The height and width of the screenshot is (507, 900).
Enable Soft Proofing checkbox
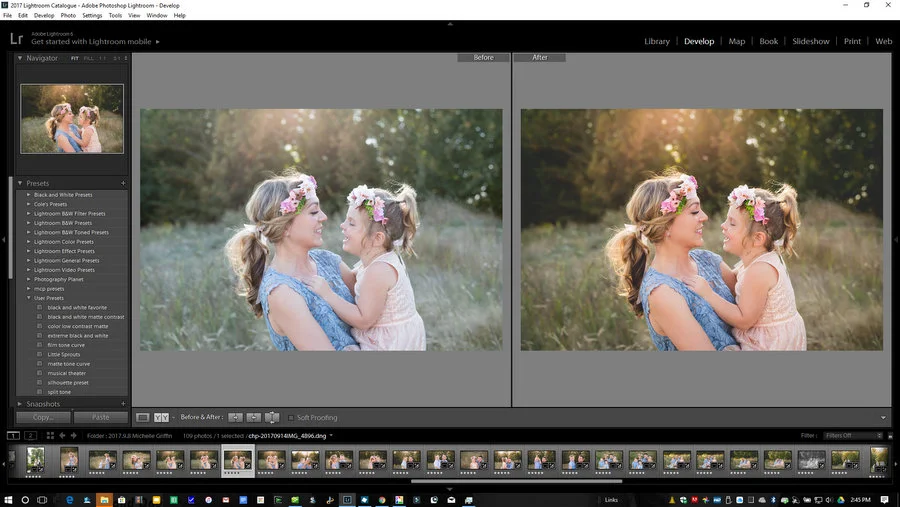[x=291, y=417]
